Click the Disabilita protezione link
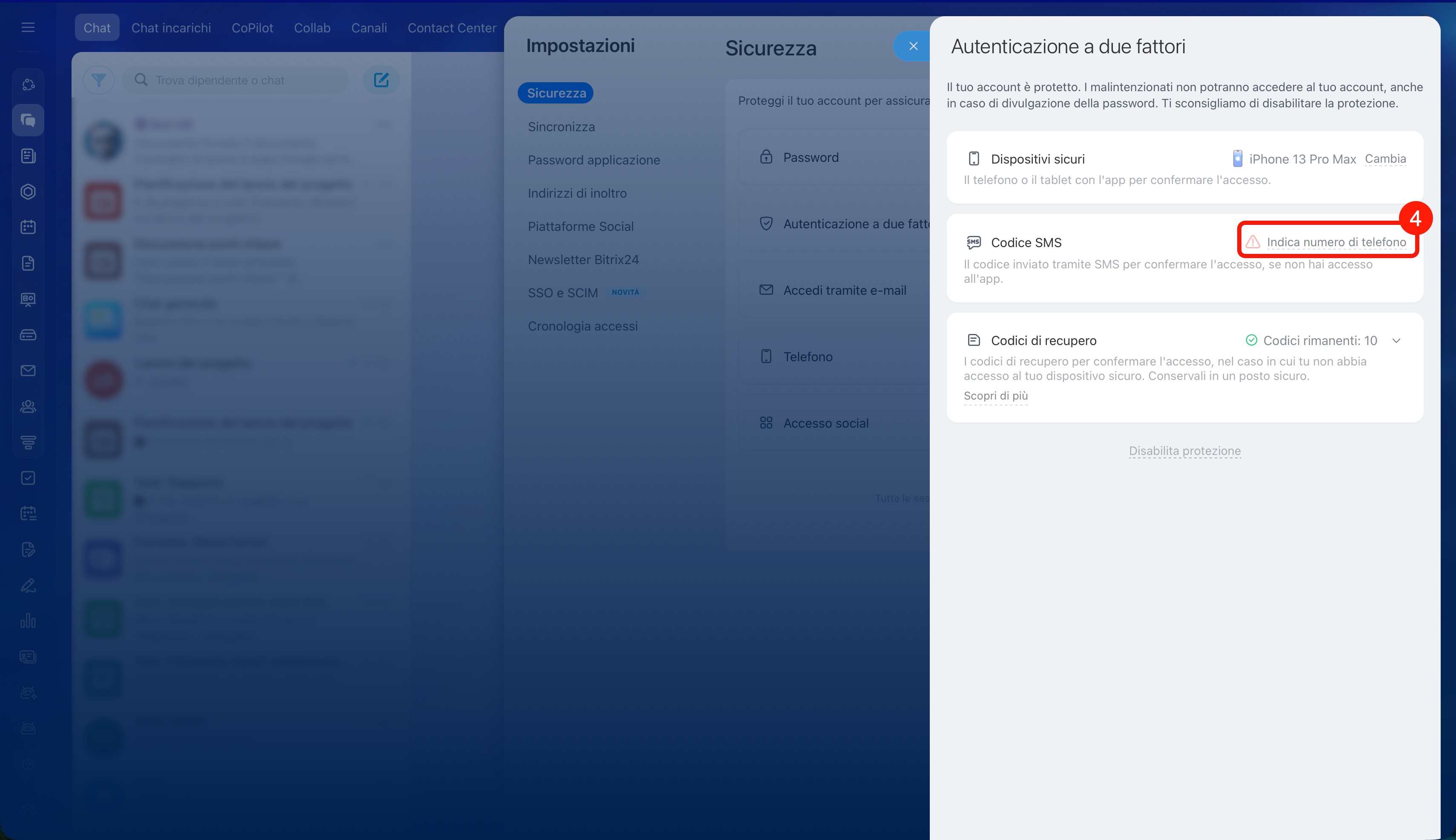Image resolution: width=1456 pixels, height=840 pixels. click(x=1184, y=451)
